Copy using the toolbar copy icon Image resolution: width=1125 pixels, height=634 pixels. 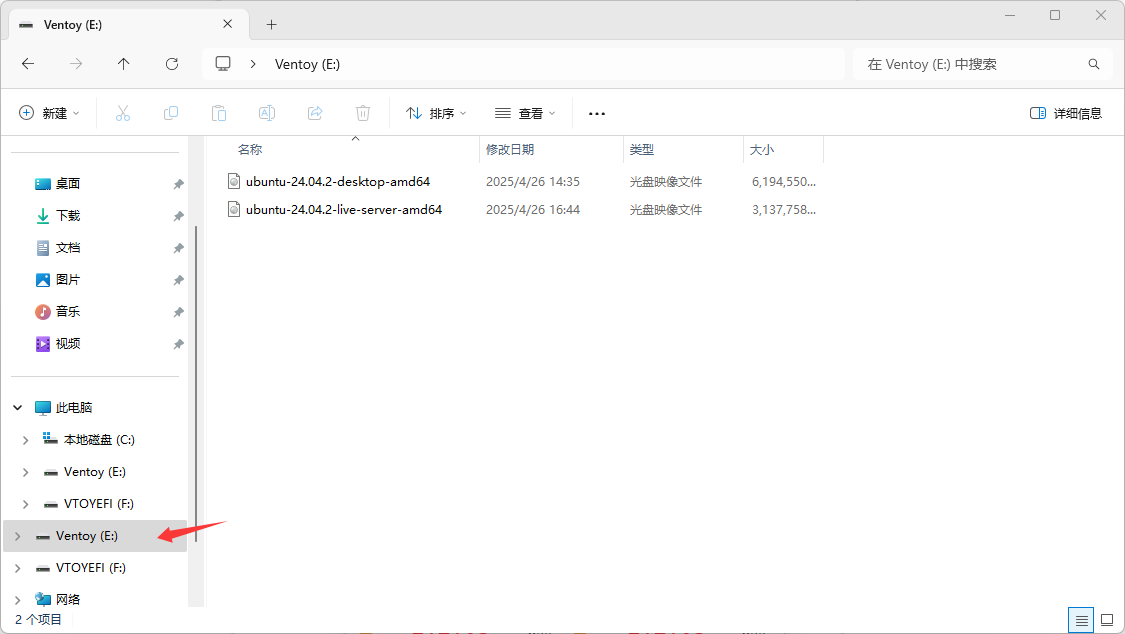[x=171, y=113]
